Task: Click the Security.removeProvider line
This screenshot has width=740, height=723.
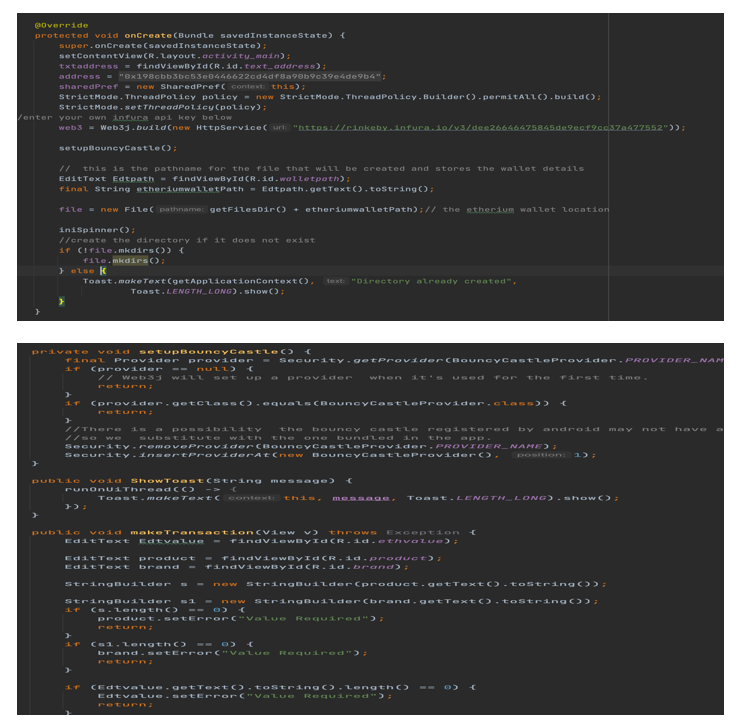Action: [x=311, y=446]
